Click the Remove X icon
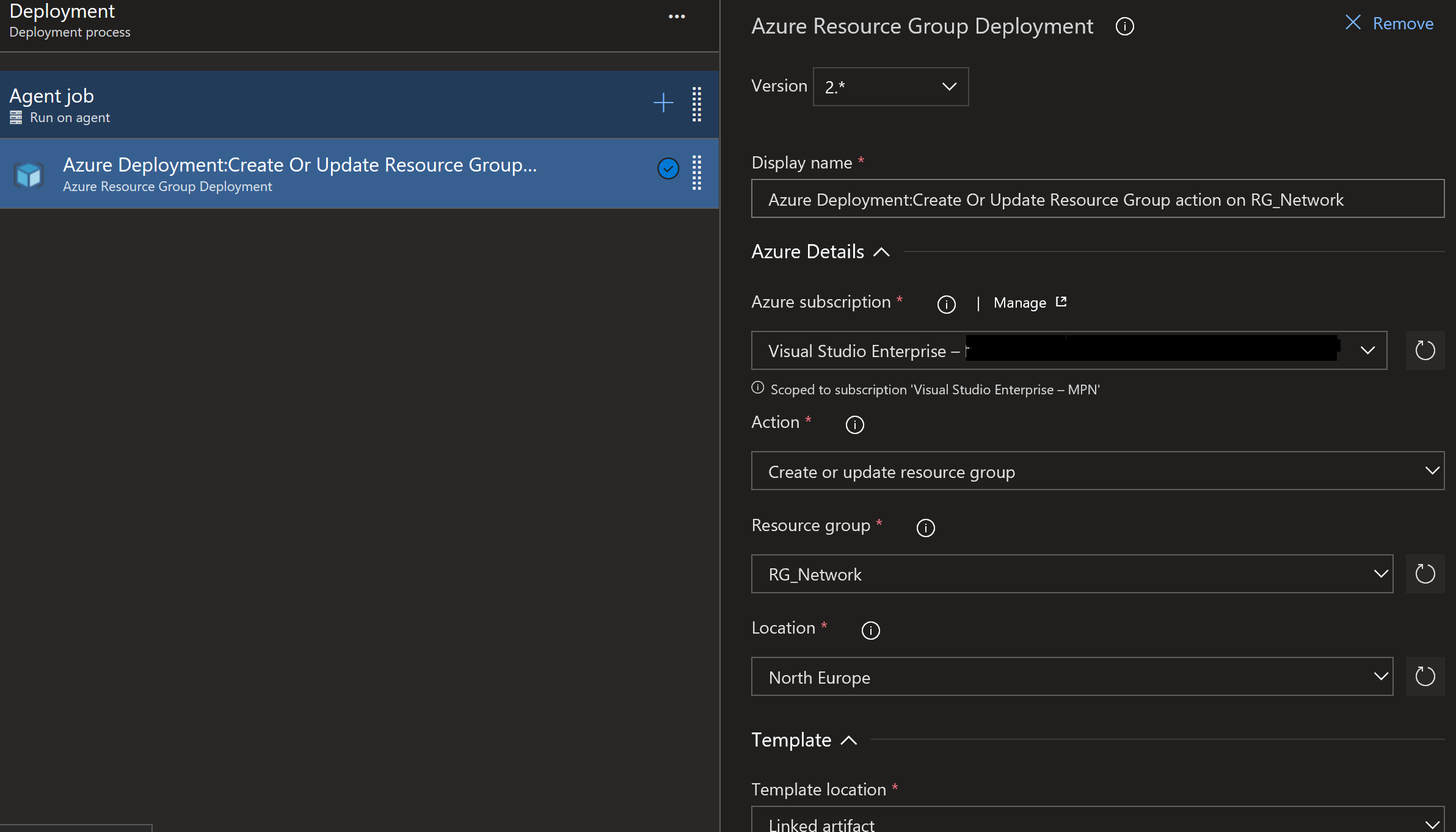Viewport: 1456px width, 832px height. pos(1353,23)
